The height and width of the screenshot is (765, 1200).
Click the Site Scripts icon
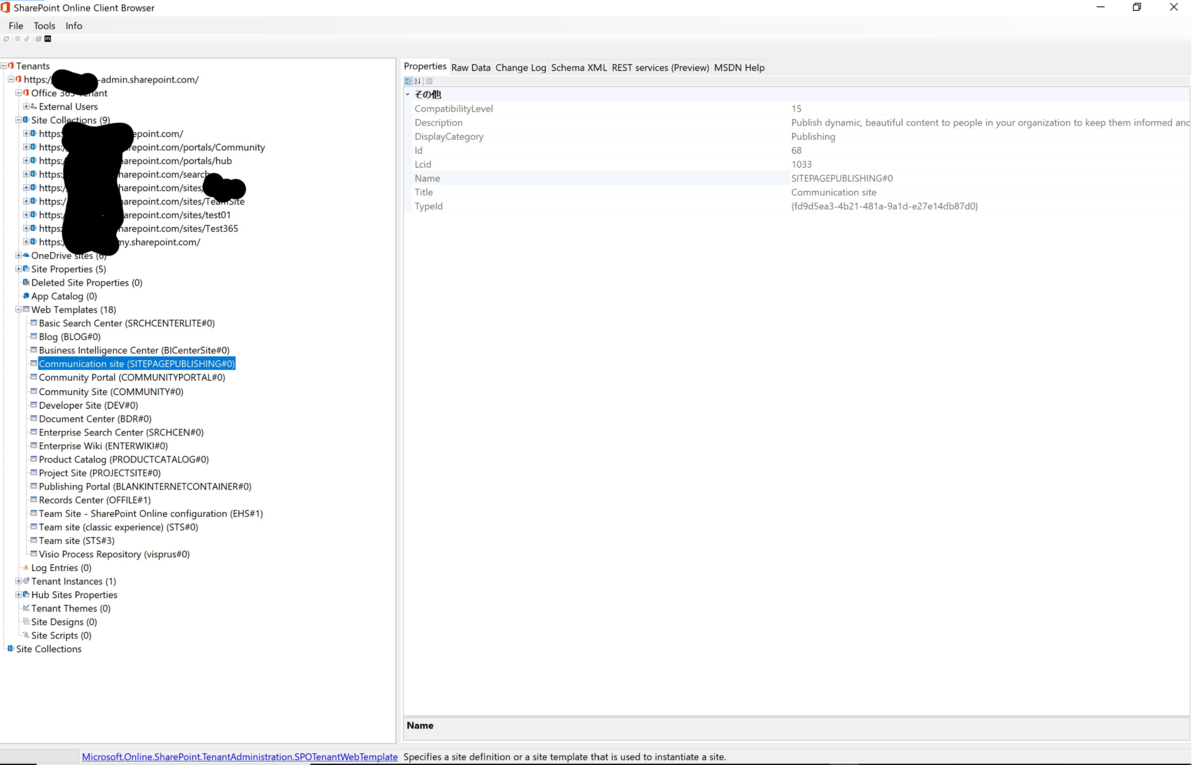(x=26, y=635)
